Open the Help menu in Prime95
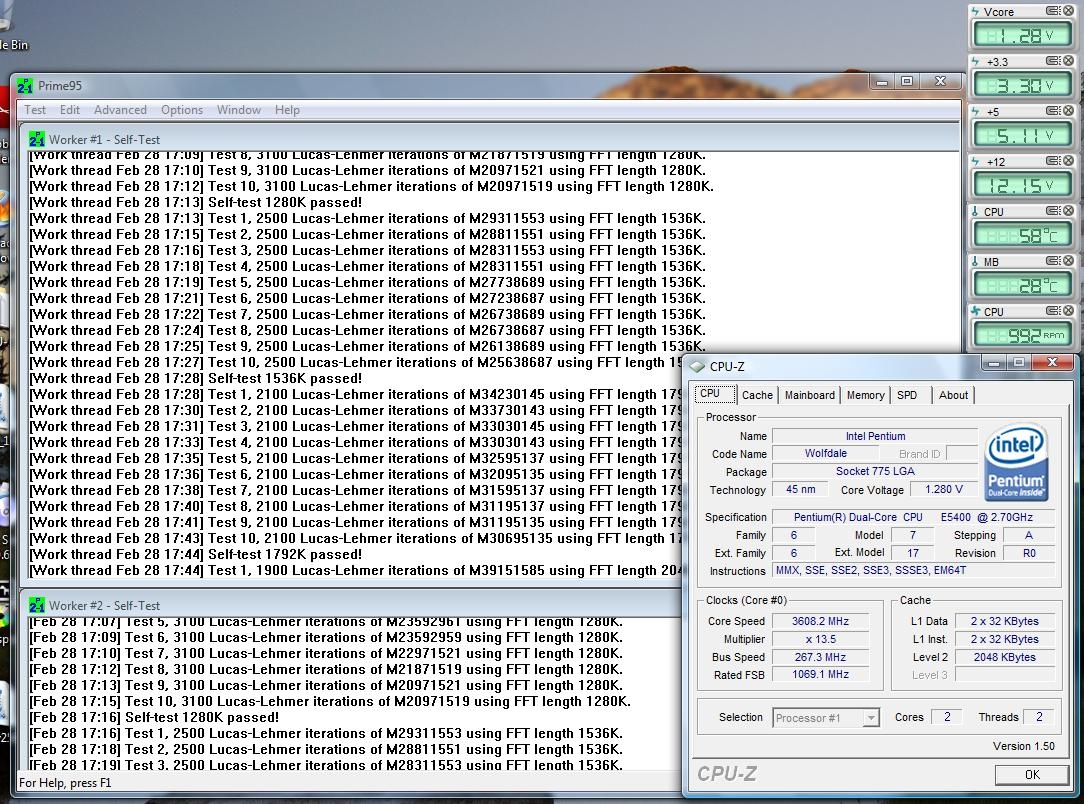Viewport: 1084px width, 804px height. (x=287, y=110)
